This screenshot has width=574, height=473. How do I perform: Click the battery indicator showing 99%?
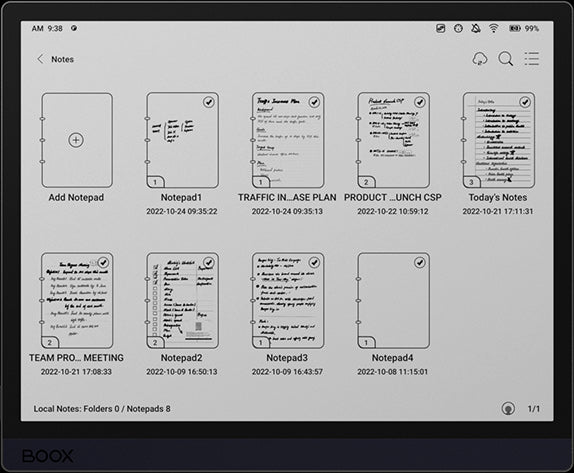pos(524,28)
